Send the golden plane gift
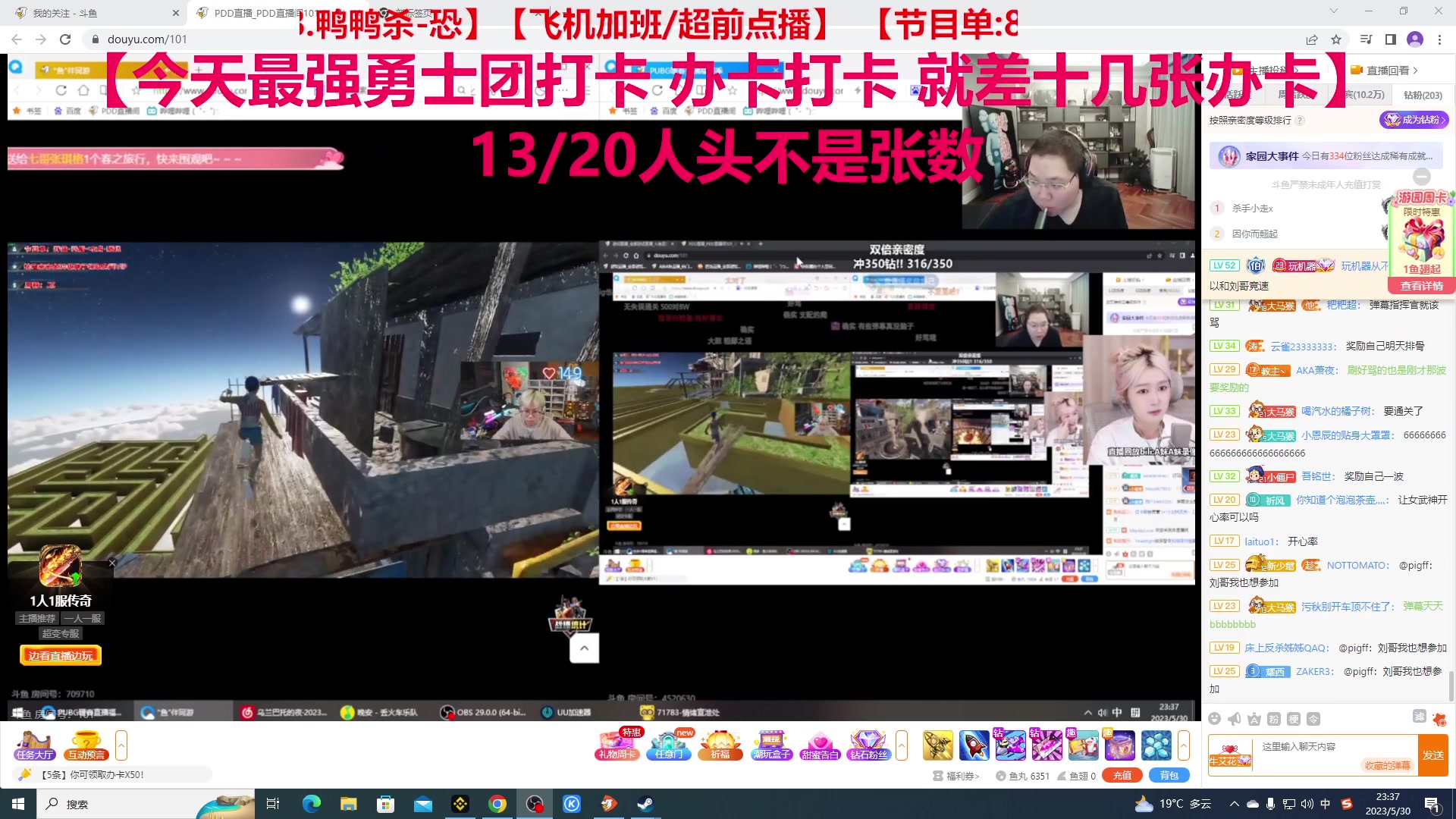 tap(938, 745)
